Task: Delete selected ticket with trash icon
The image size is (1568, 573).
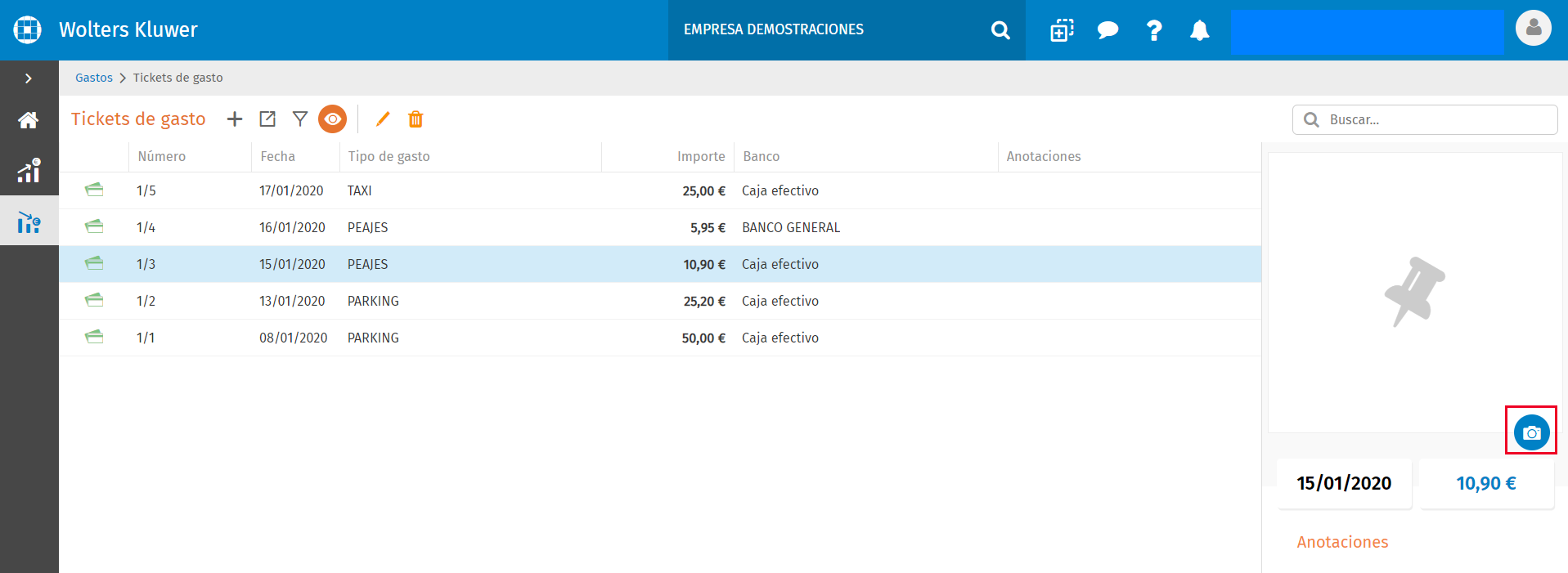Action: 416,119
